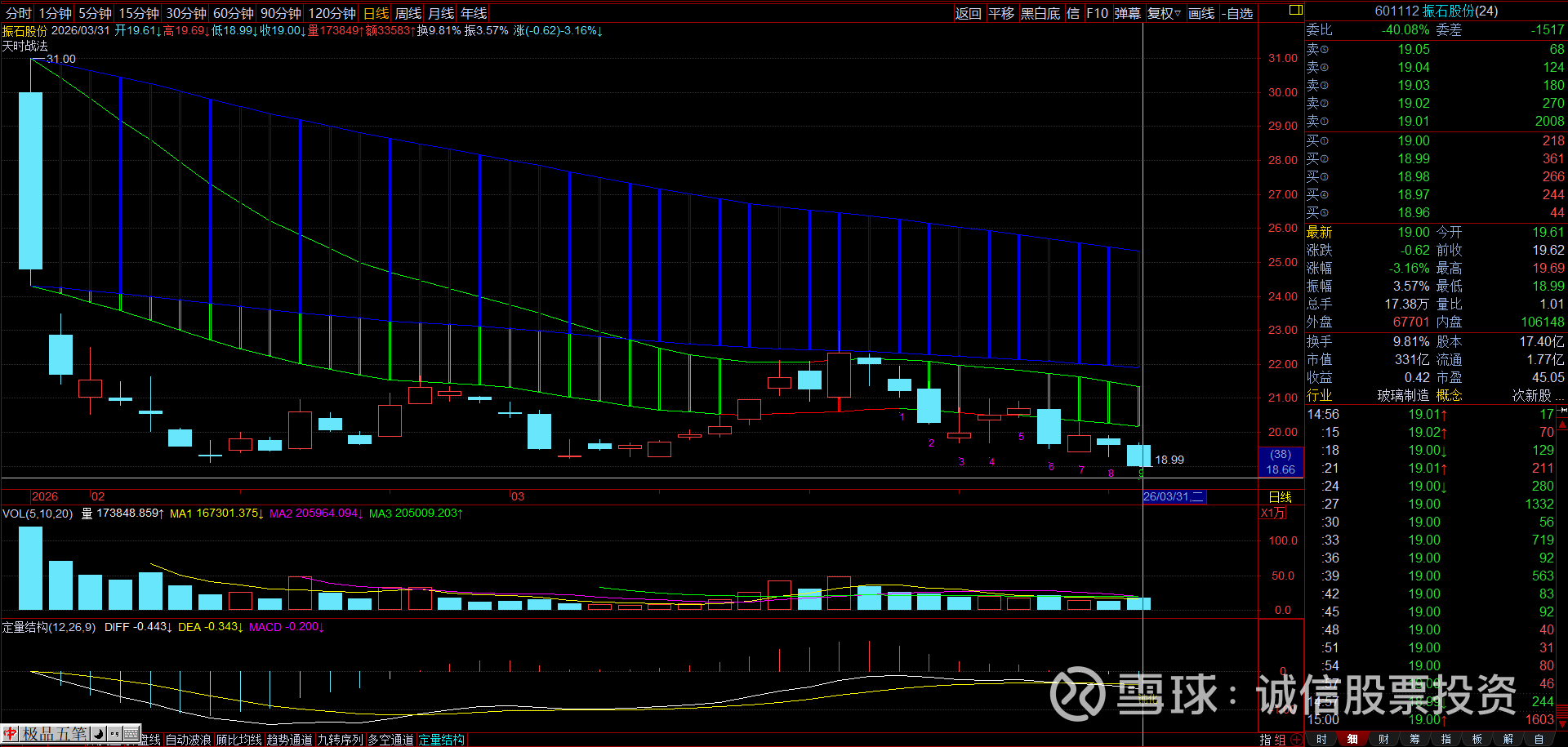1568x747 pixels.
Task: Select the 自动波浪 indicator tab
Action: [x=188, y=740]
